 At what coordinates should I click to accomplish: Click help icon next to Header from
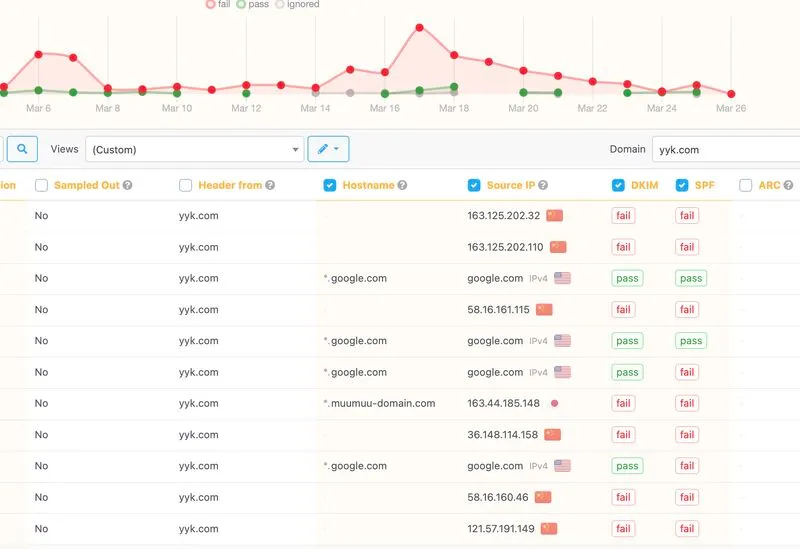pyautogui.click(x=270, y=185)
